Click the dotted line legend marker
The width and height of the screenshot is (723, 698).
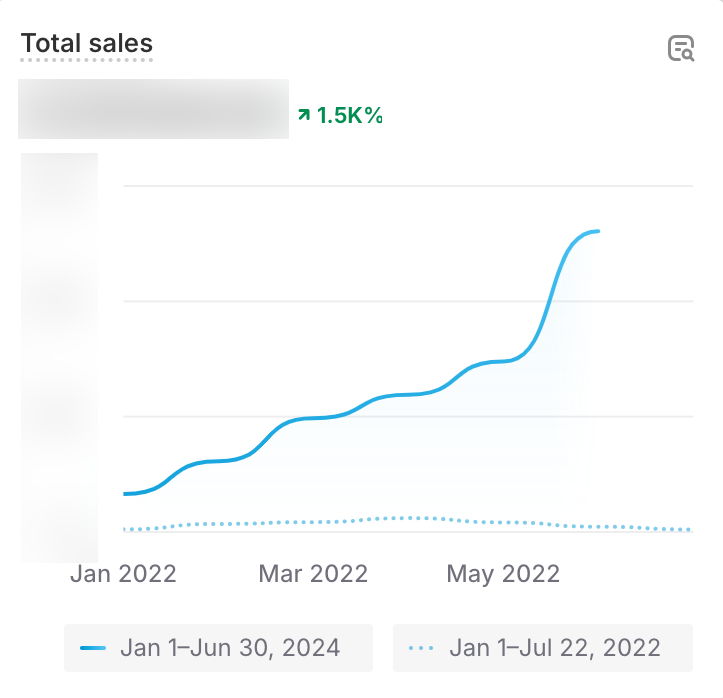tap(421, 648)
